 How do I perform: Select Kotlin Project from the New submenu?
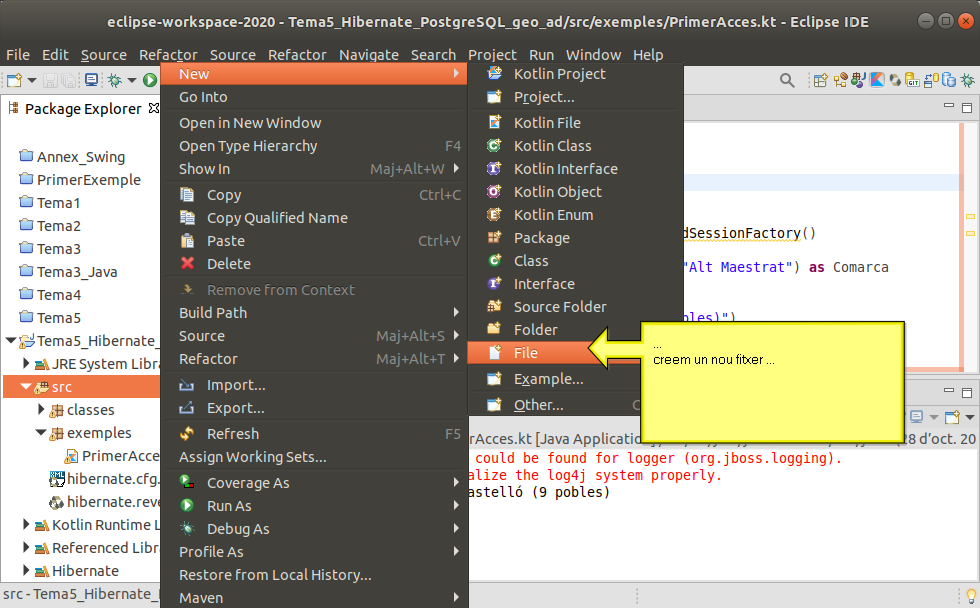pyautogui.click(x=575, y=74)
